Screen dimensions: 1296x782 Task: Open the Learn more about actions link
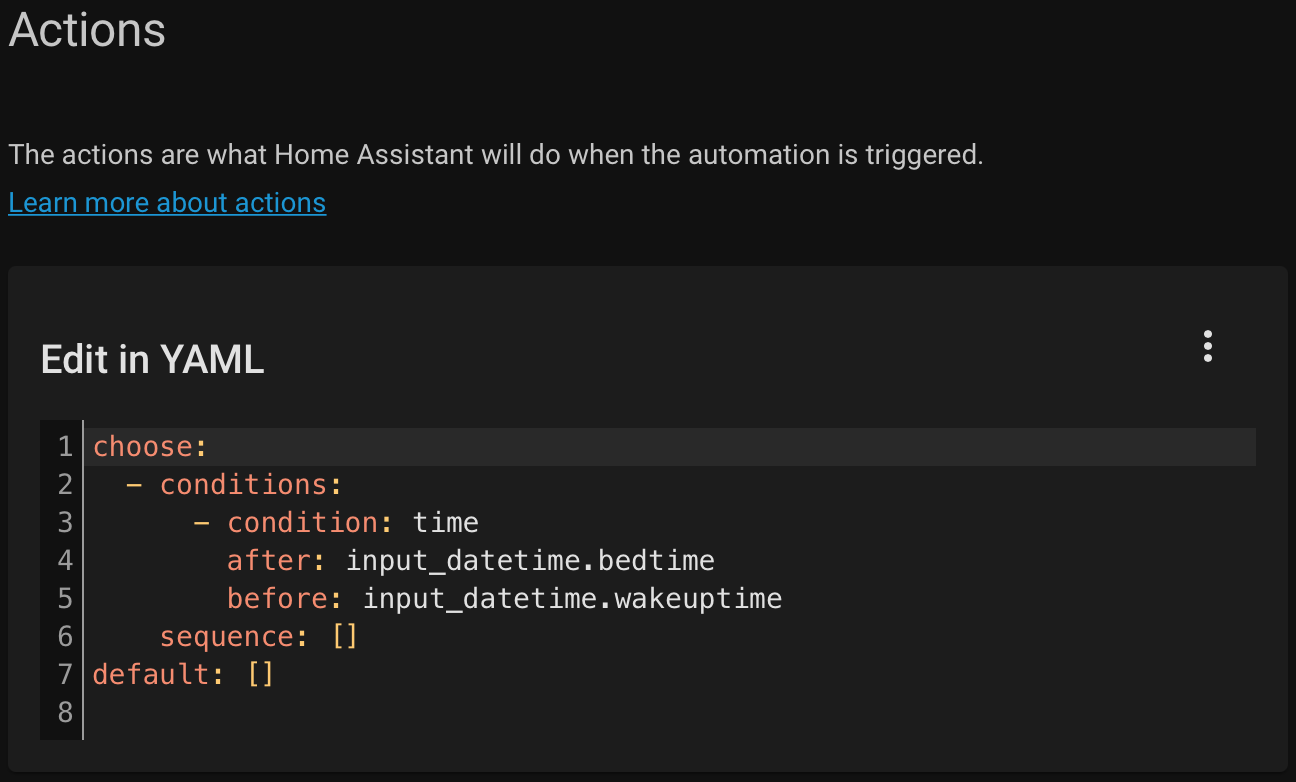pos(166,202)
